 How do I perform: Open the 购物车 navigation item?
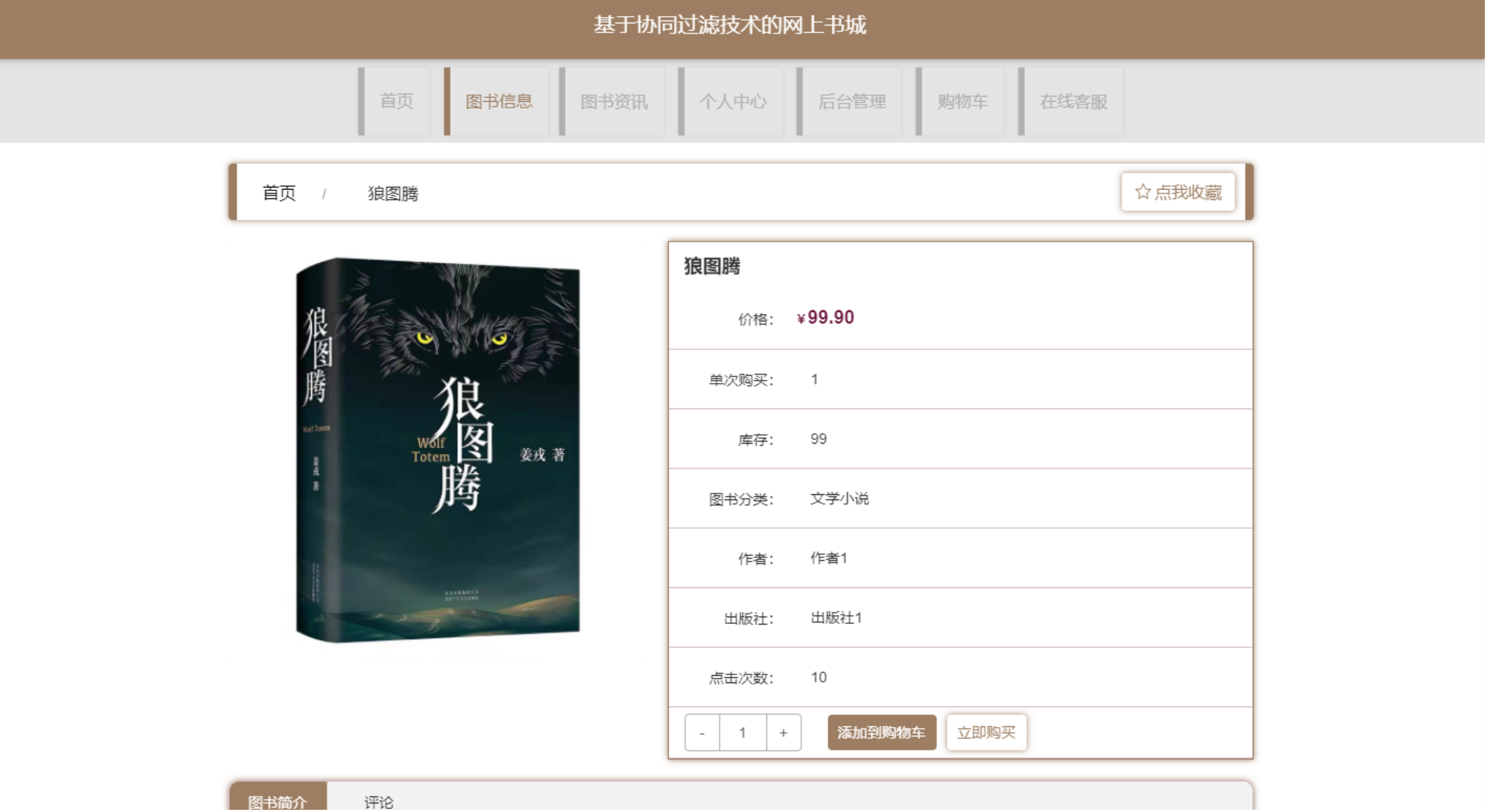(x=960, y=101)
